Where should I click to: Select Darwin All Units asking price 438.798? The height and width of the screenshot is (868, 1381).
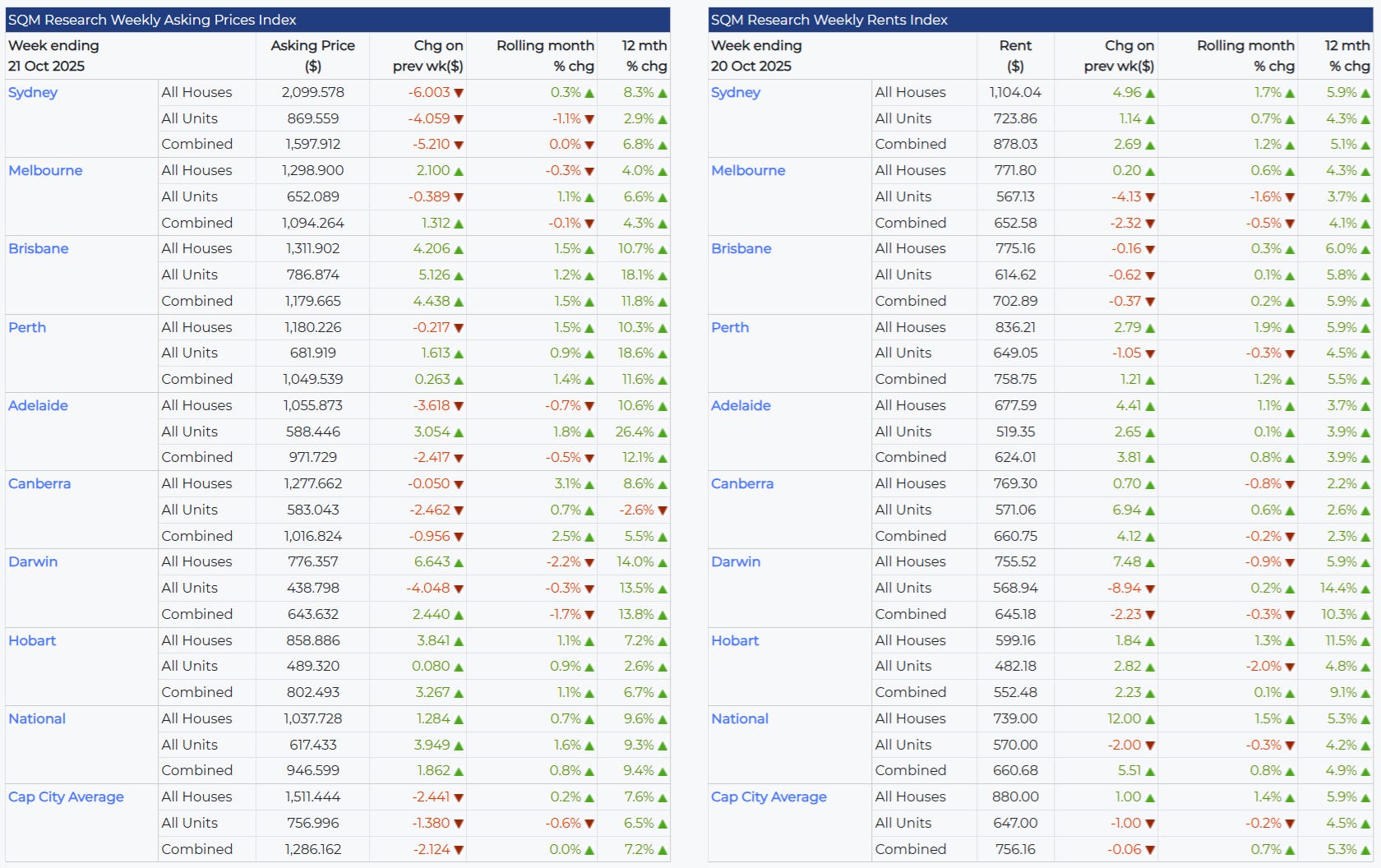313,588
